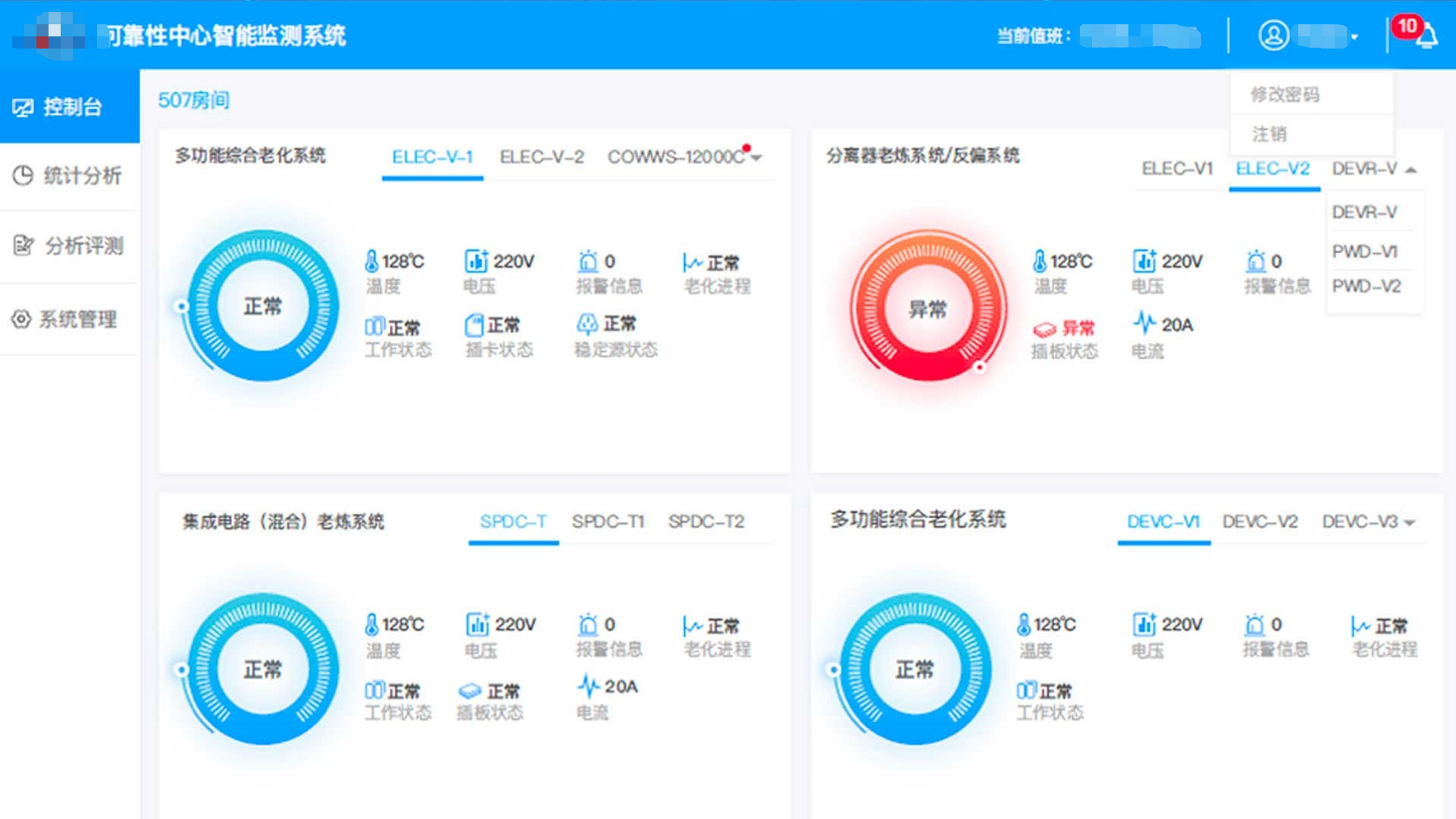Click the 报警信息 alarm icon

(586, 261)
